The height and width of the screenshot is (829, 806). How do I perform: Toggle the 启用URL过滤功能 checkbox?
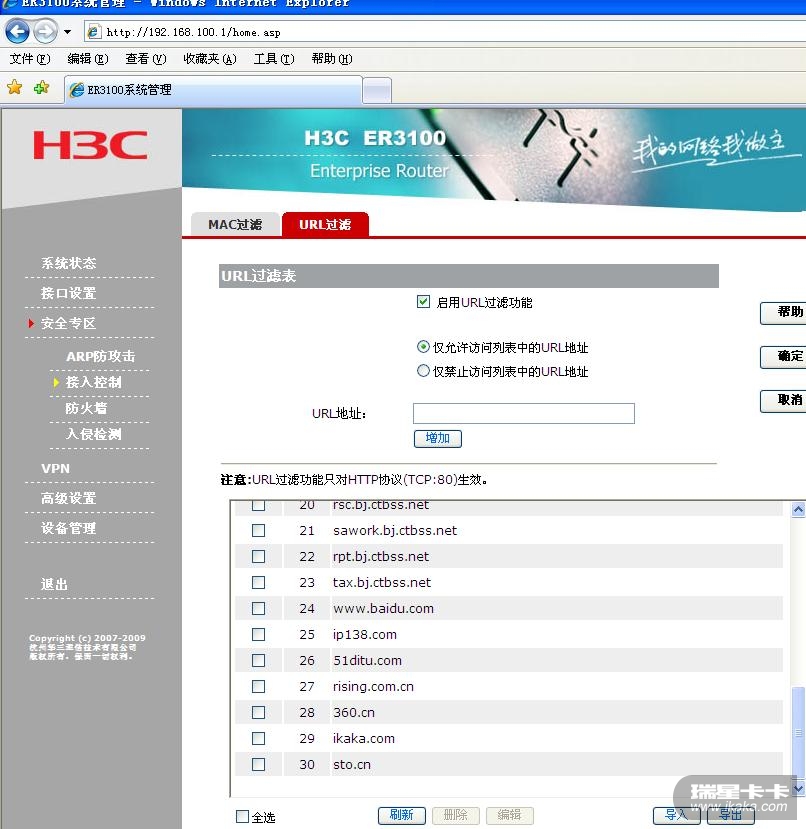click(x=423, y=302)
